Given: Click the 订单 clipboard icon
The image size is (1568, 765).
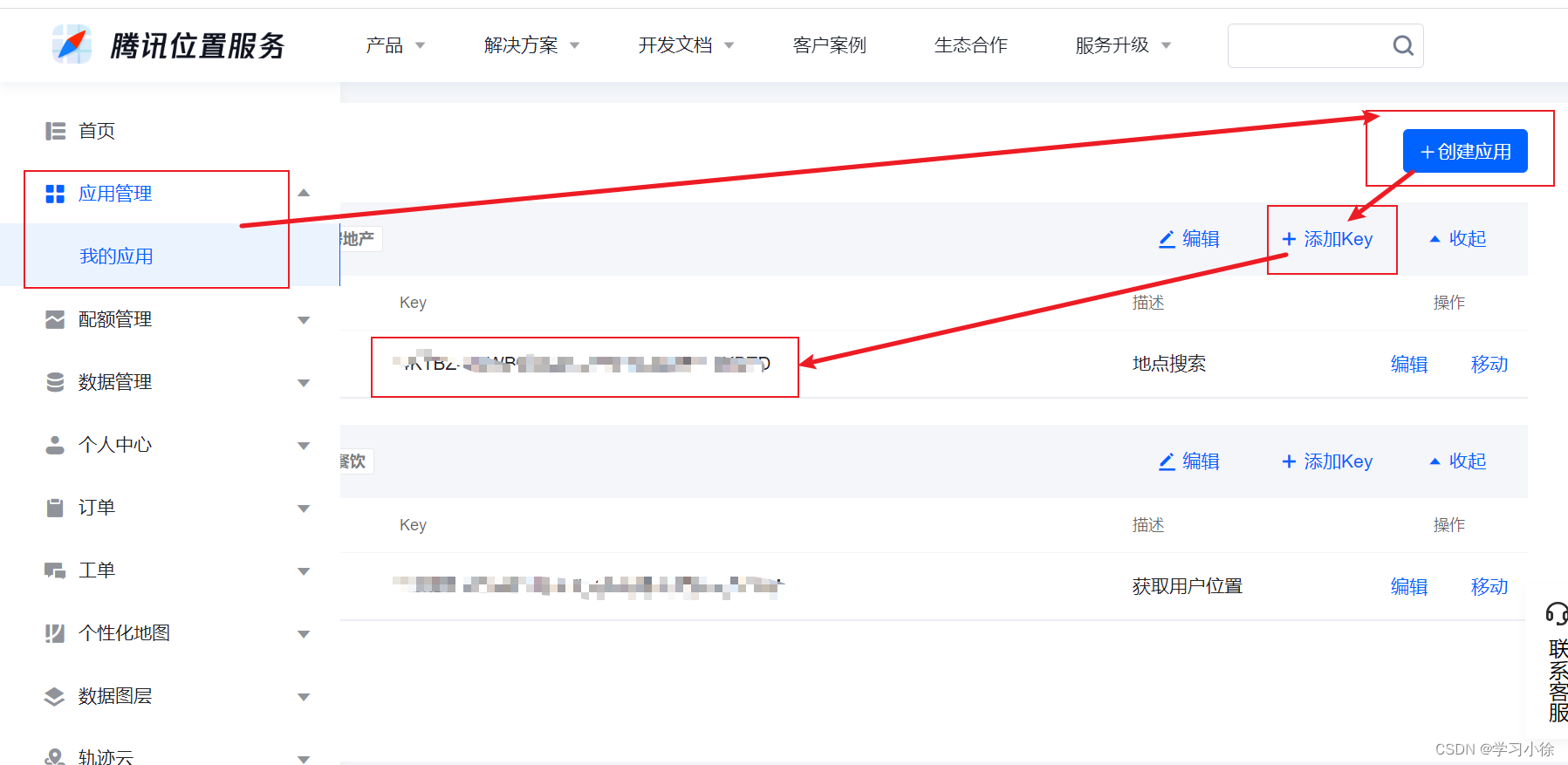Looking at the screenshot, I should tap(55, 508).
